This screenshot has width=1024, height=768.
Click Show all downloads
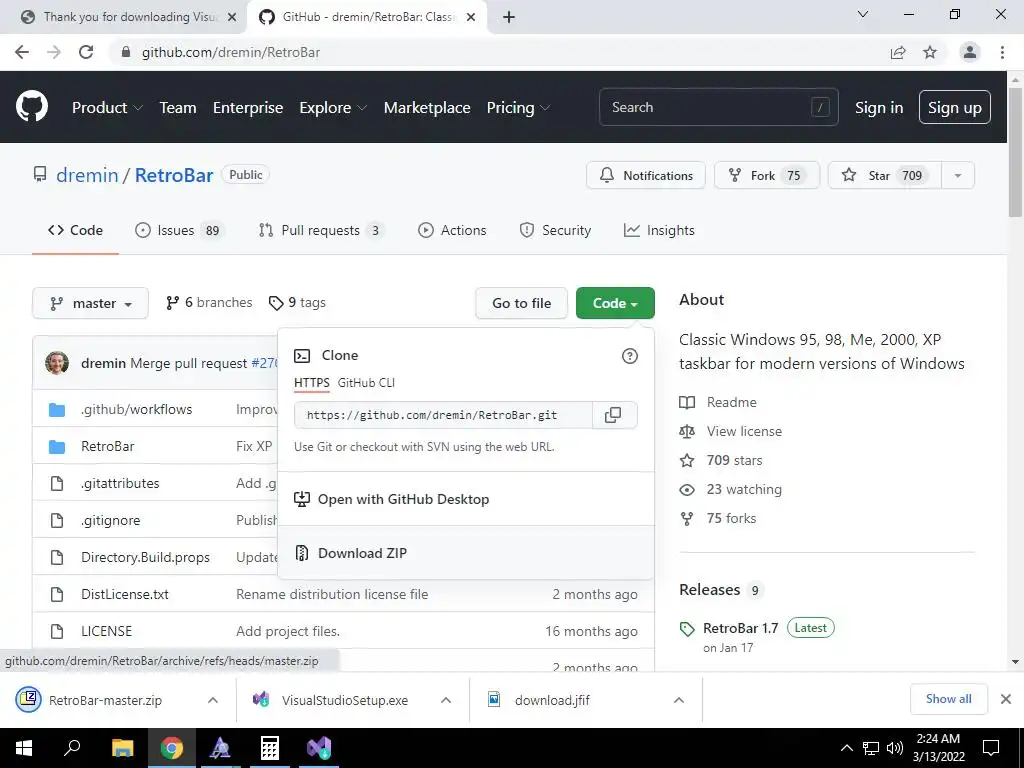[x=948, y=699]
